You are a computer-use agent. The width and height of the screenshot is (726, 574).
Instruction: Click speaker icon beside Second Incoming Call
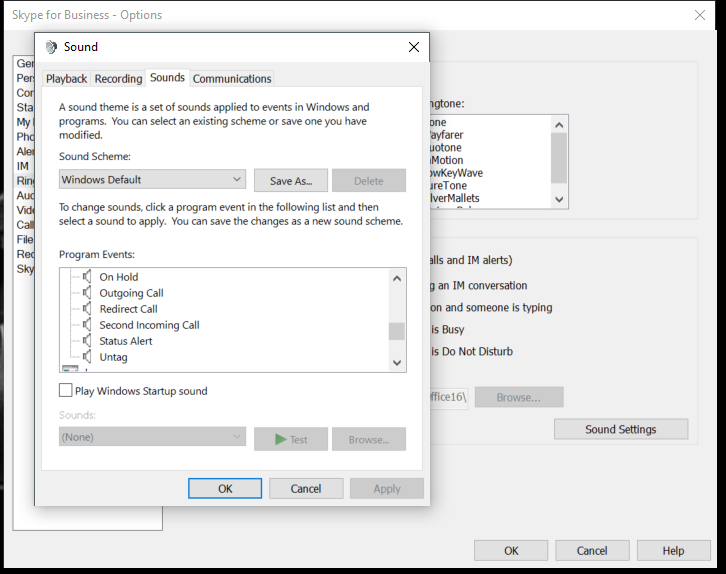87,325
